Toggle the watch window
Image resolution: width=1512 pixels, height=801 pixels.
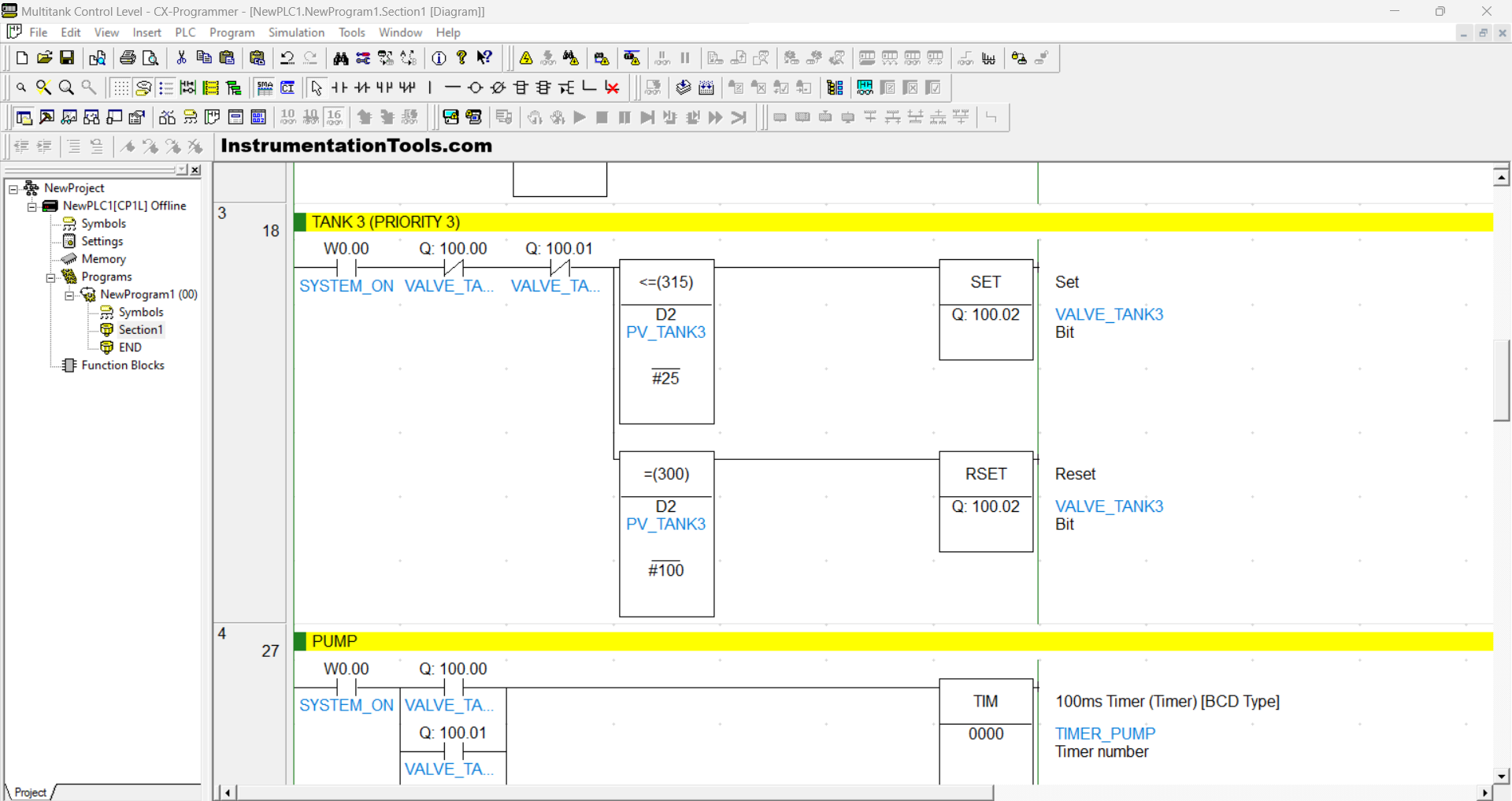70,117
